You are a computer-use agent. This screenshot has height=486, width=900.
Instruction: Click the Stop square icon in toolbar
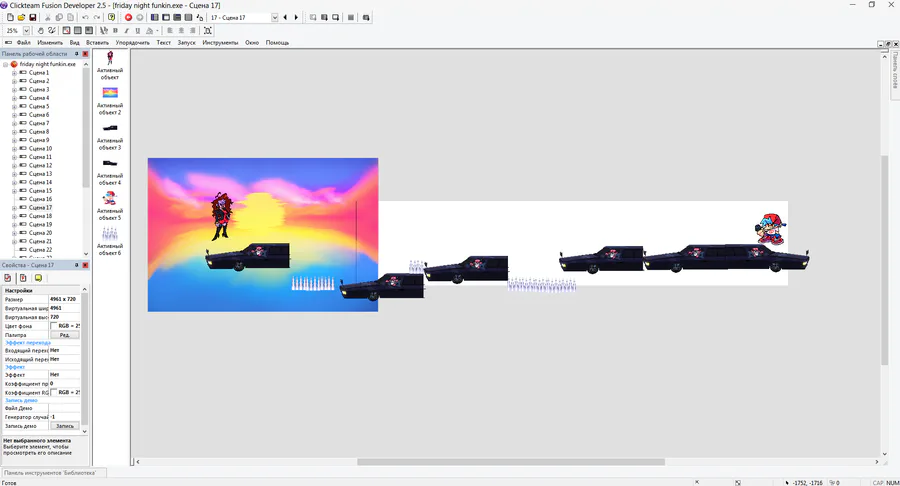[x=351, y=18]
